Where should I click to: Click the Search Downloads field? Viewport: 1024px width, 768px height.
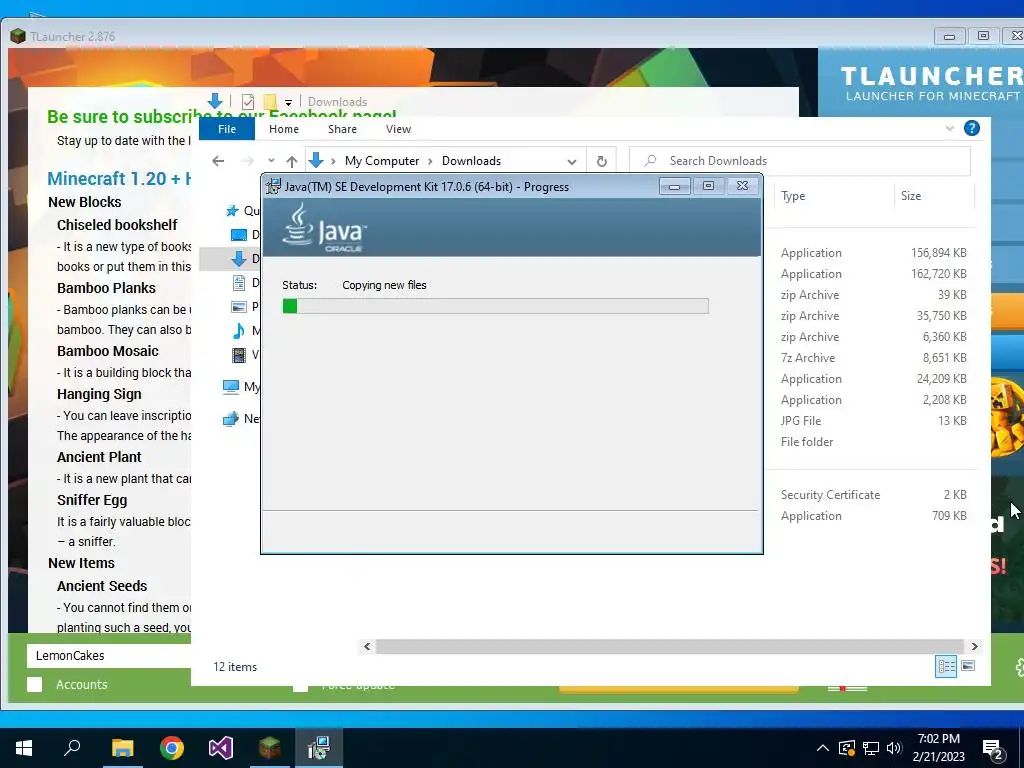800,161
